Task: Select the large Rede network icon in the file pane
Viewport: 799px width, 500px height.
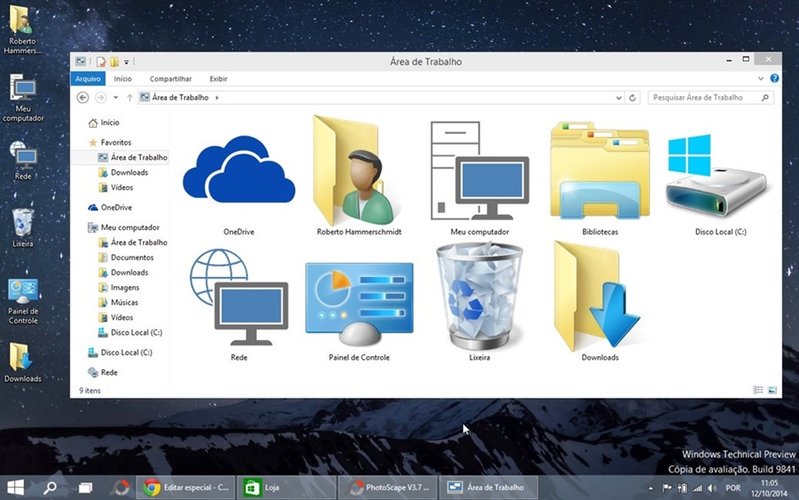Action: tap(239, 297)
